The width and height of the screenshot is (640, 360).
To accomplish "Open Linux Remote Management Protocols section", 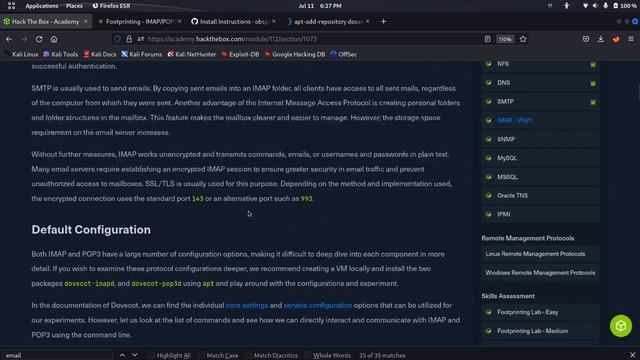I will point(540,254).
